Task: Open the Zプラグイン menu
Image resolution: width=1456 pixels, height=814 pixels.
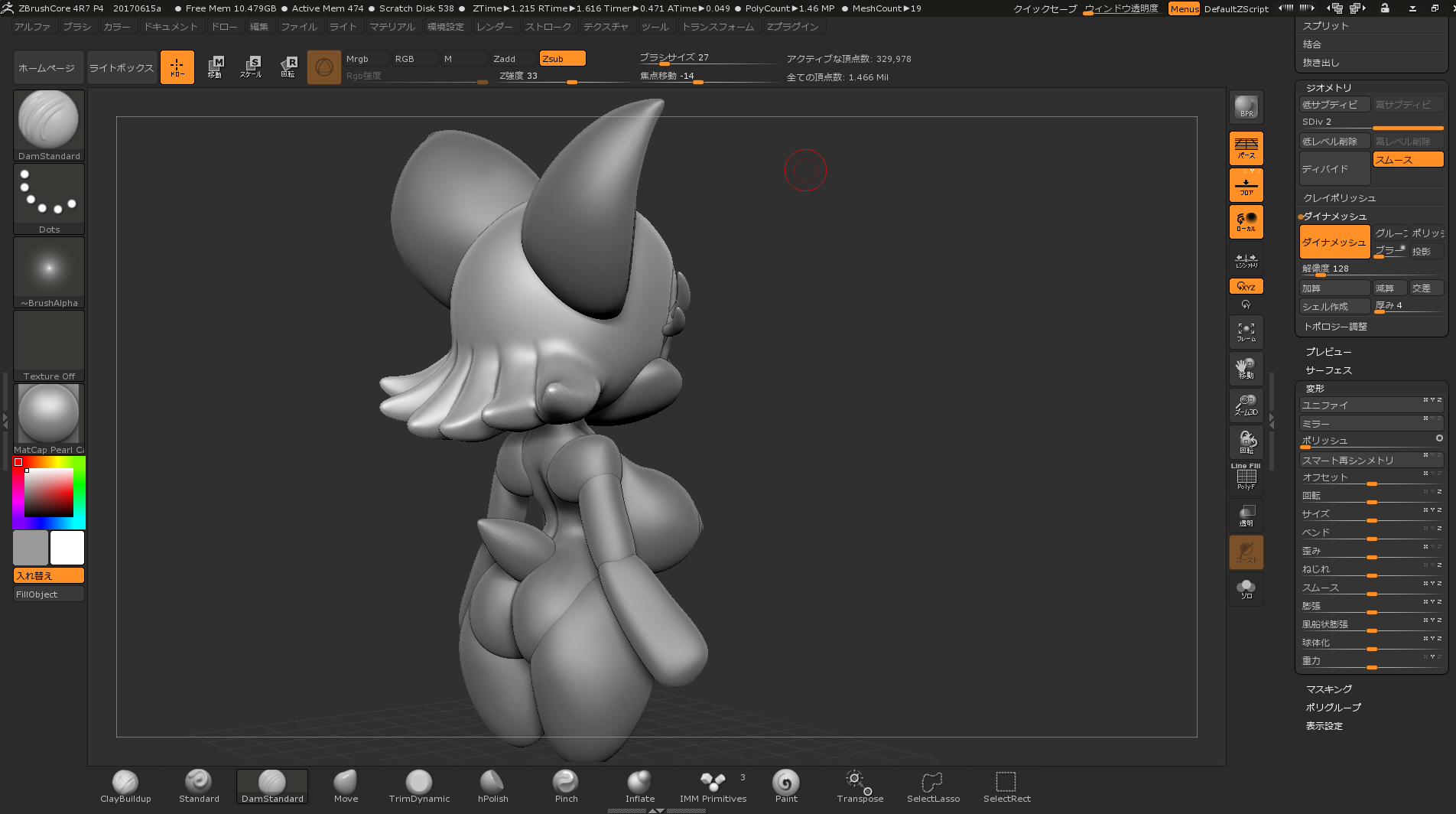Action: (792, 27)
